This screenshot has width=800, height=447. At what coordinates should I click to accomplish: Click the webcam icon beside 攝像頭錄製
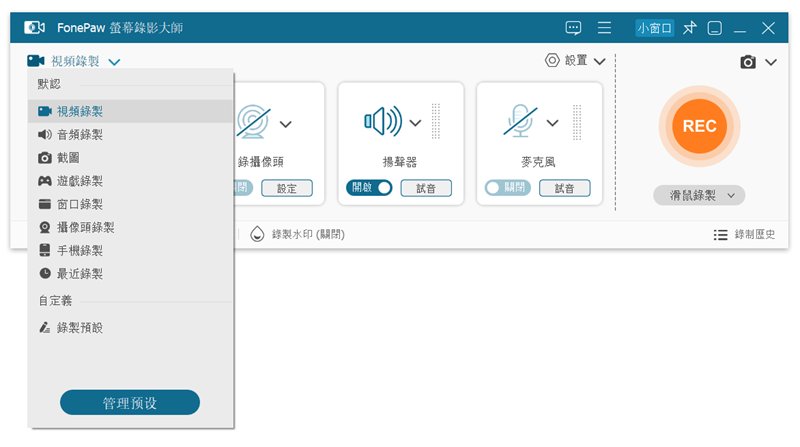45,228
